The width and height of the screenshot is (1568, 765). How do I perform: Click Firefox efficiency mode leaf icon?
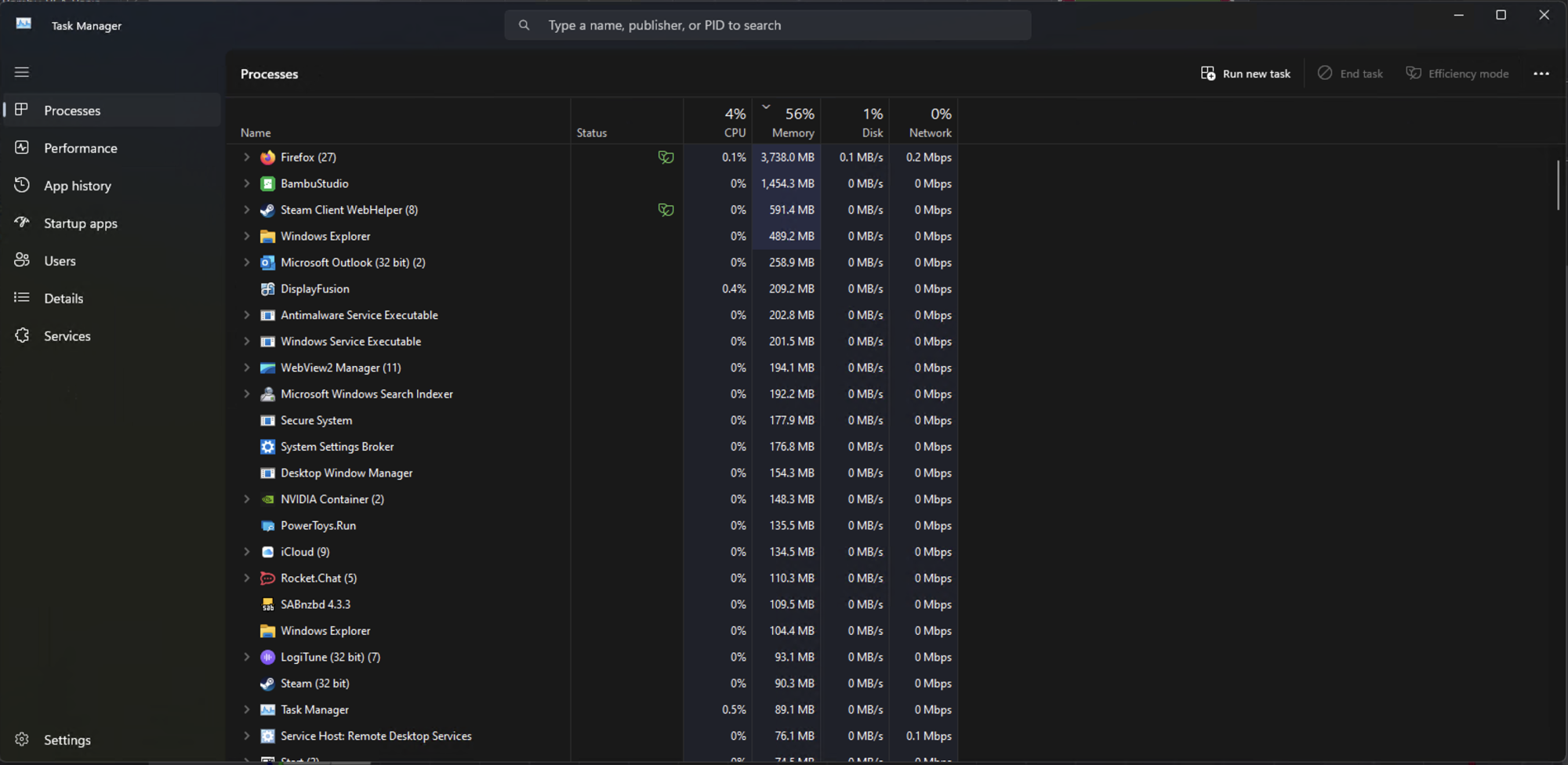pyautogui.click(x=666, y=158)
